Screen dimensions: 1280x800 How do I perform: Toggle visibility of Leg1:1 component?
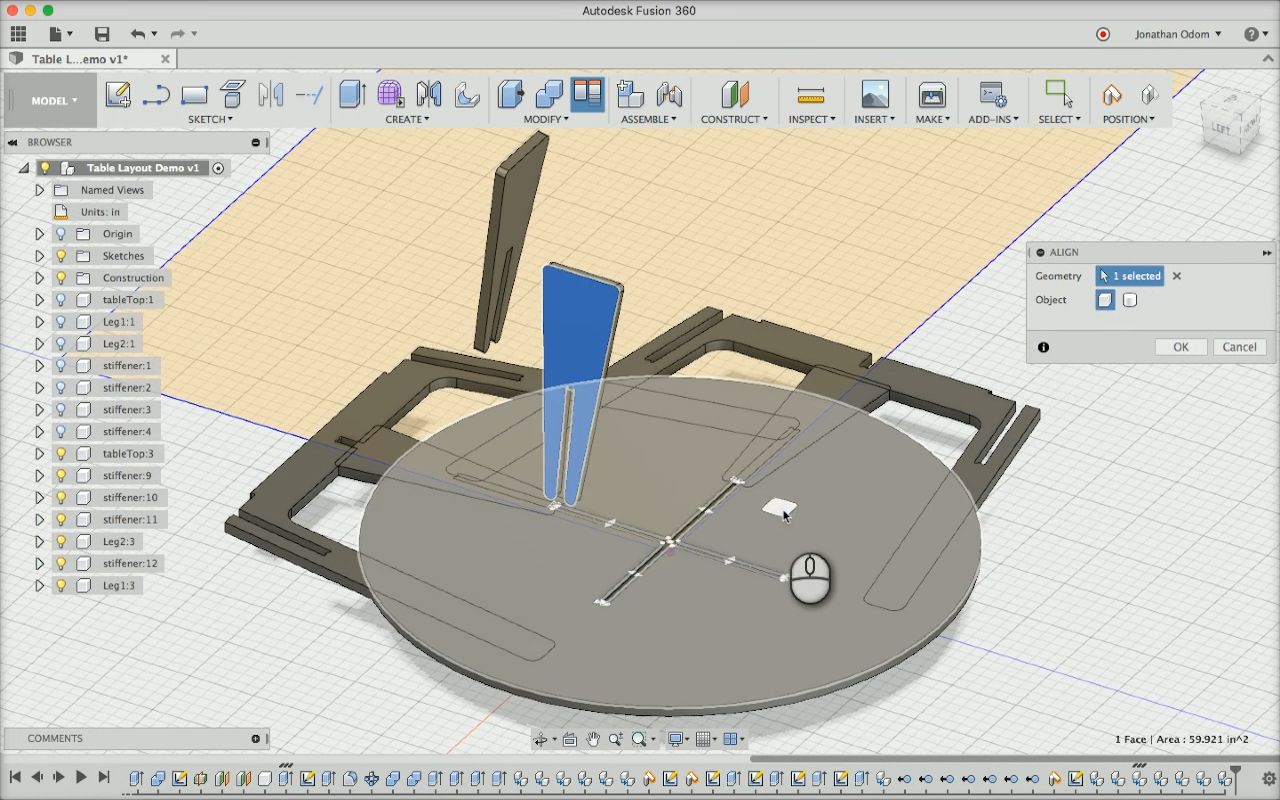[x=60, y=321]
